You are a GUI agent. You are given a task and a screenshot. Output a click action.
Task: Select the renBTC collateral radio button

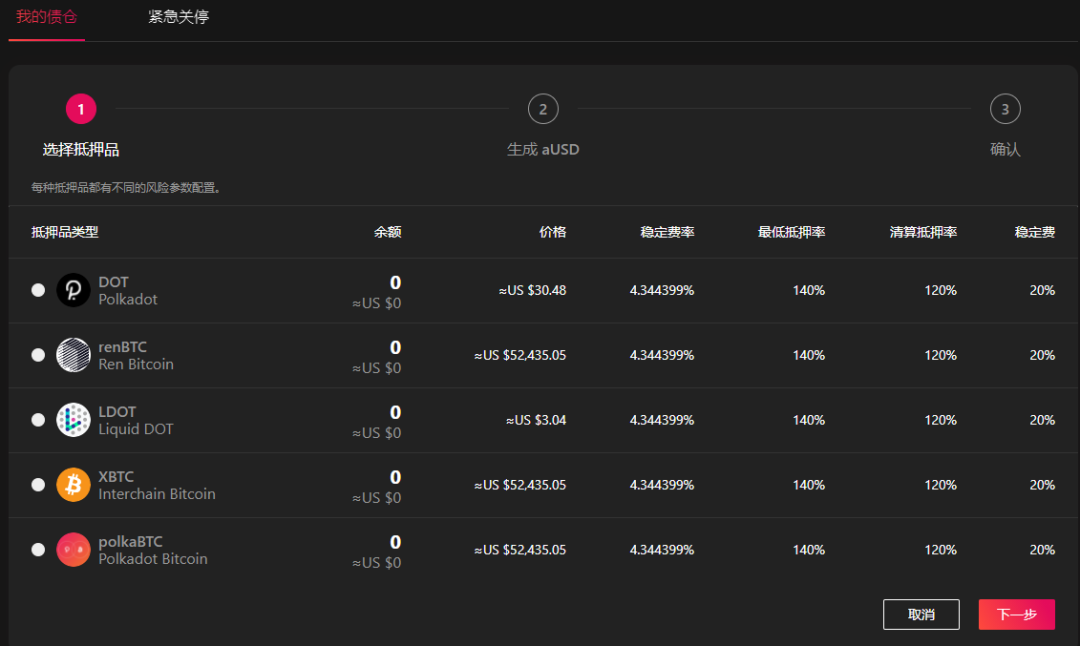pyautogui.click(x=38, y=355)
